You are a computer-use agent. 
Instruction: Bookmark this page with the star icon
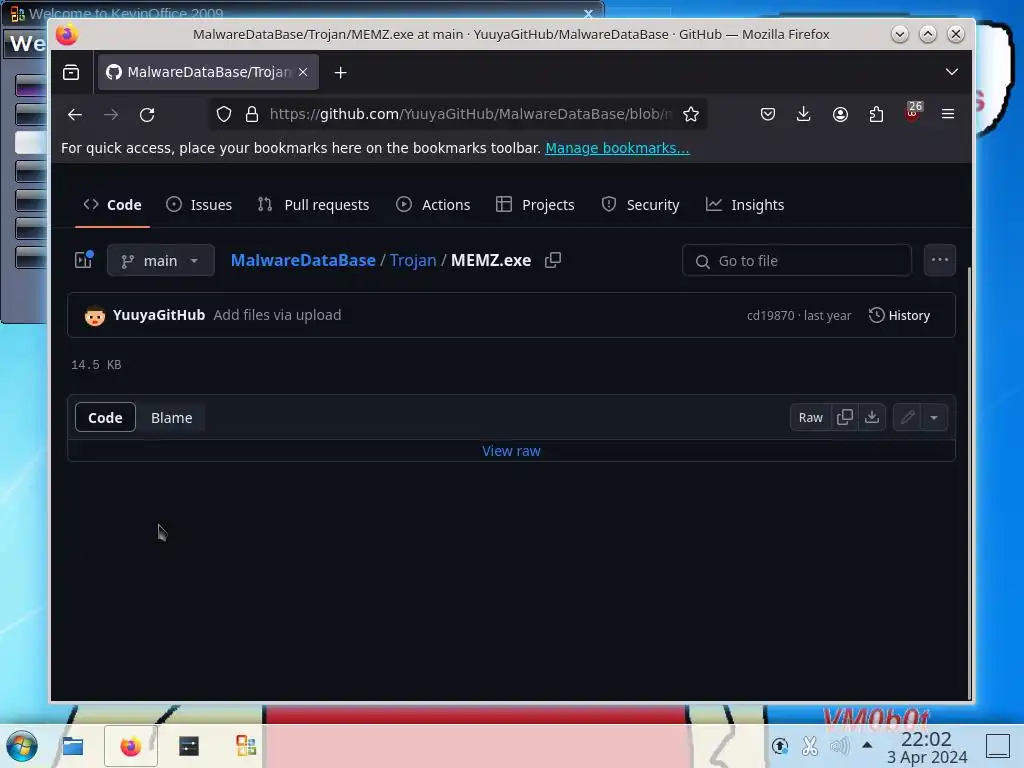(x=691, y=114)
